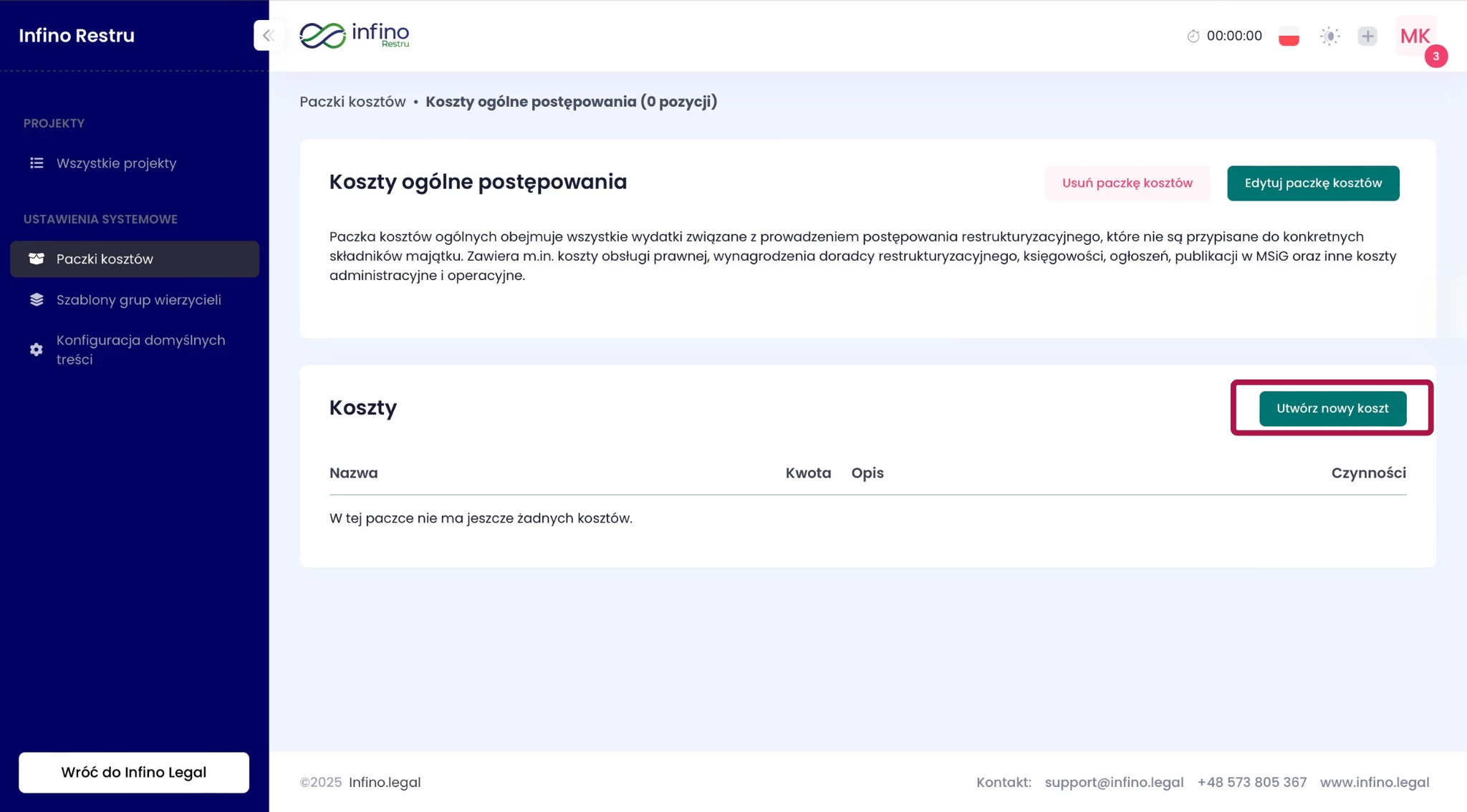Change language via Polish flag icon
The width and height of the screenshot is (1467, 812).
(x=1289, y=36)
